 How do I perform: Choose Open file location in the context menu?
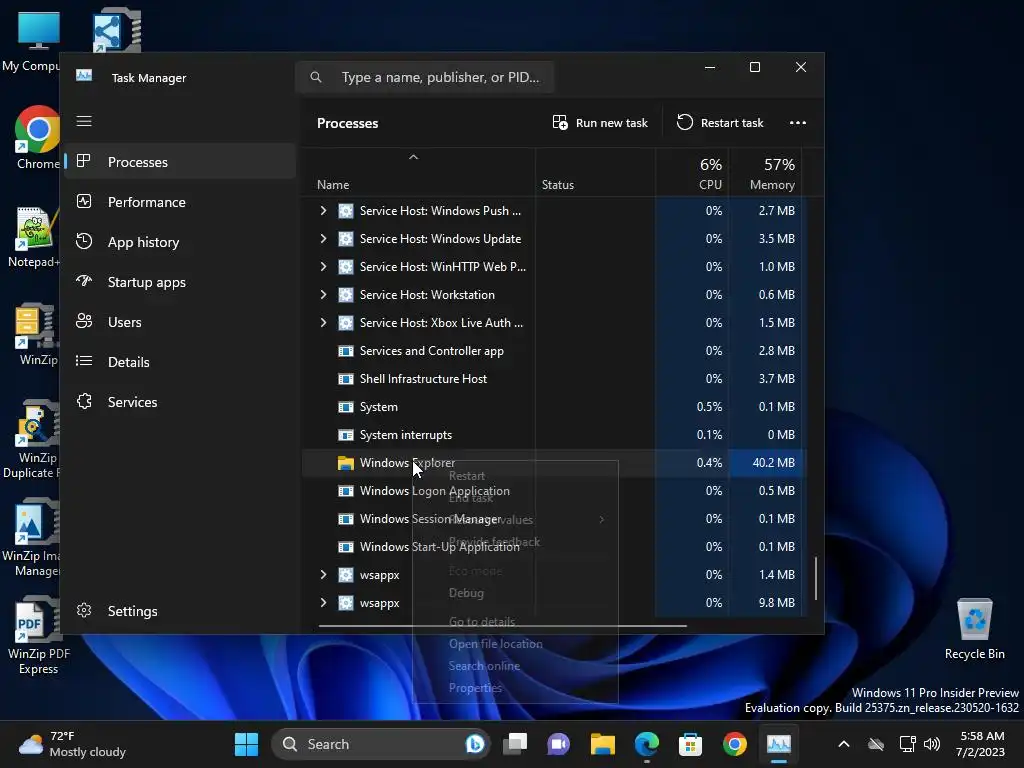[515, 644]
